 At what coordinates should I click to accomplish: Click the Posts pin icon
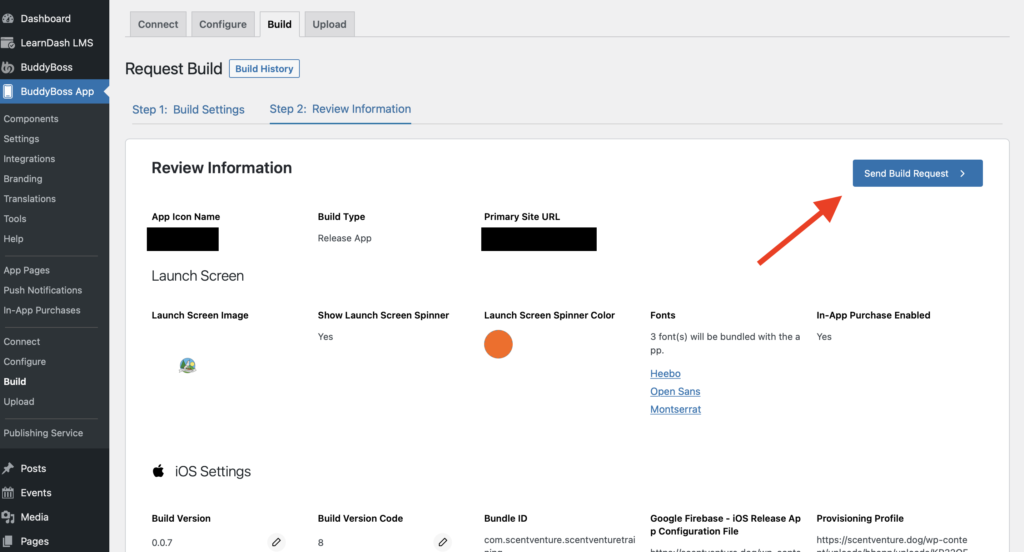pyautogui.click(x=9, y=468)
